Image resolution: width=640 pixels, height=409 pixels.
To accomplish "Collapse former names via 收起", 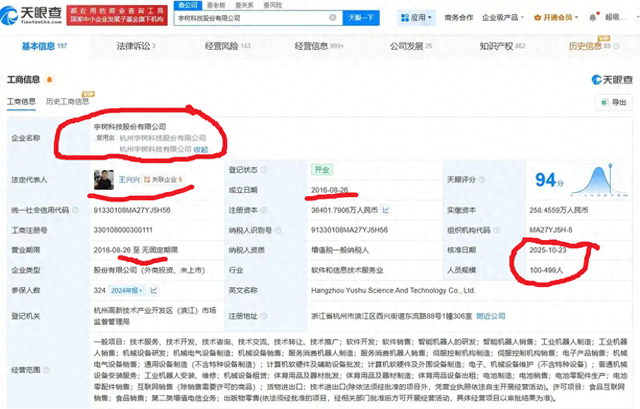I will 201,149.
